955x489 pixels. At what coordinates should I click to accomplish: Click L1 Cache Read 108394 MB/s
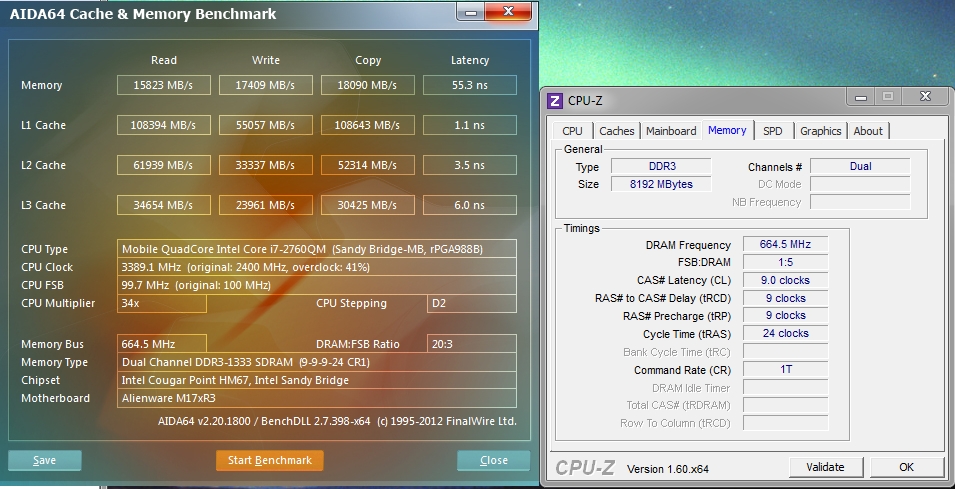coord(164,125)
